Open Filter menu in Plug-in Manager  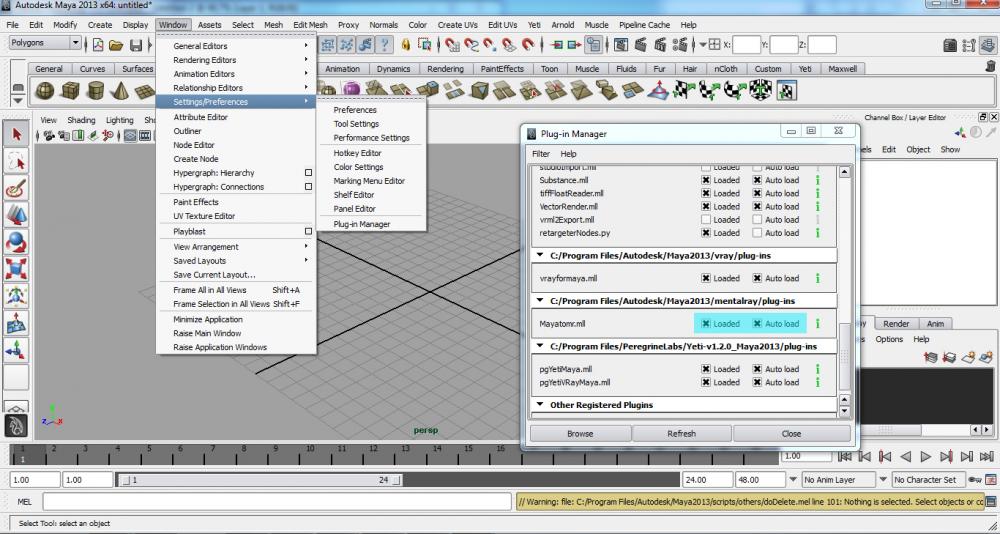(541, 154)
